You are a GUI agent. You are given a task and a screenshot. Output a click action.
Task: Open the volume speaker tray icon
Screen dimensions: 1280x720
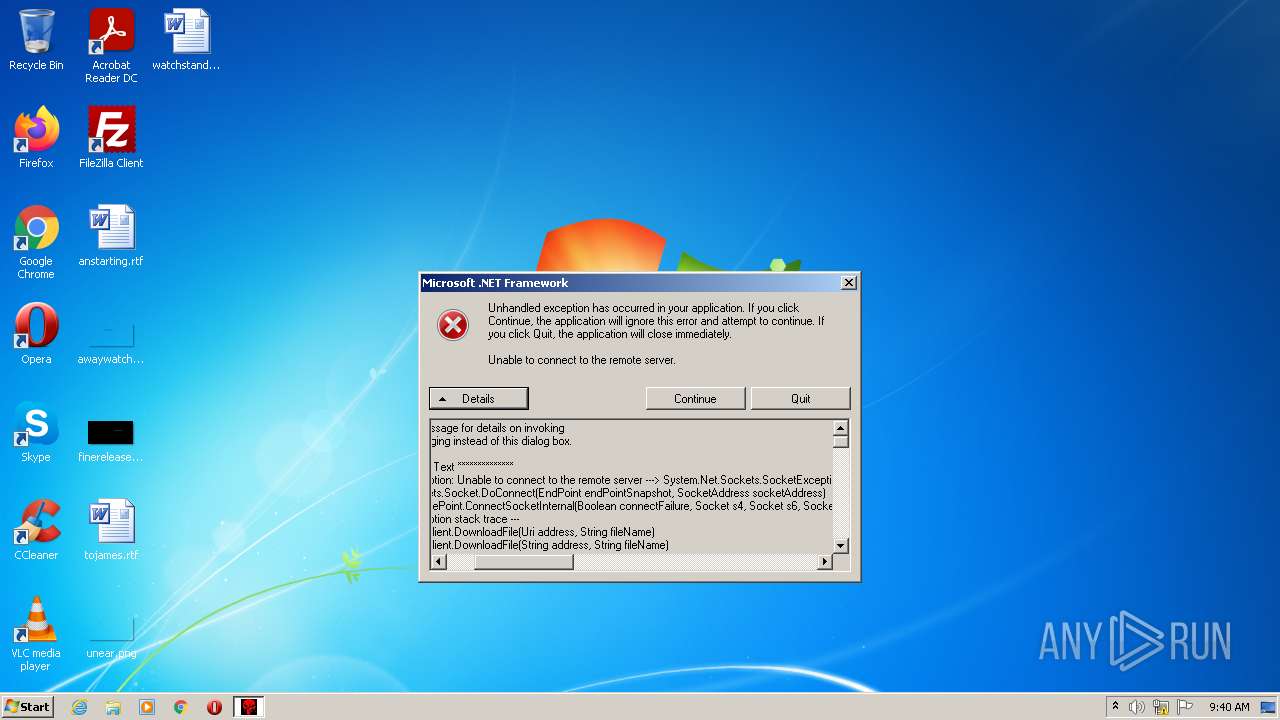click(x=1137, y=707)
